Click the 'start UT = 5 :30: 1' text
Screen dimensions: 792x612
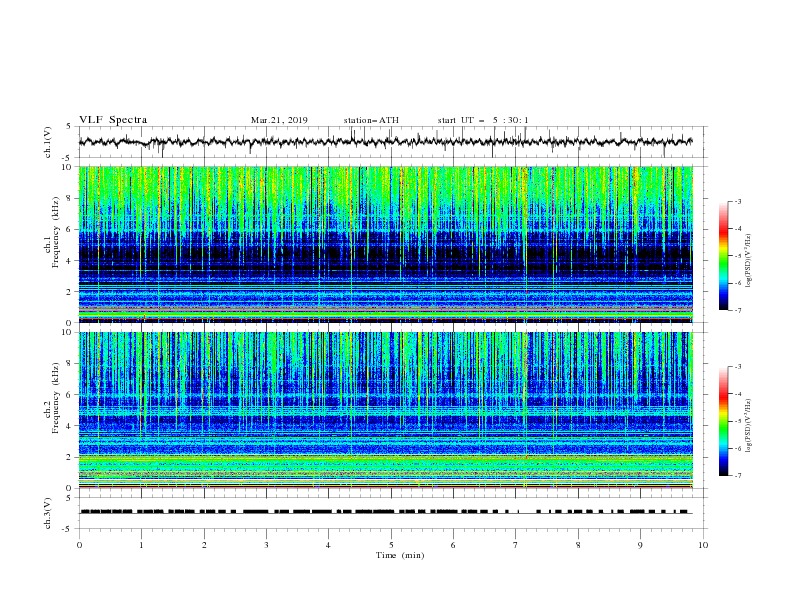click(483, 120)
